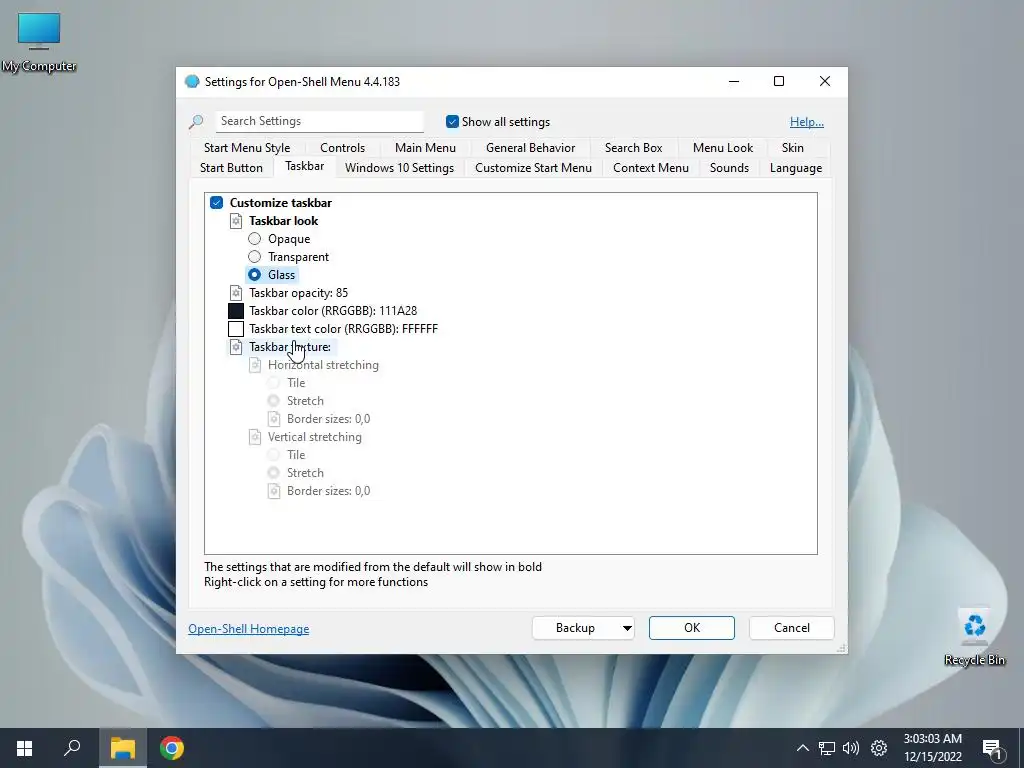This screenshot has width=1024, height=768.
Task: Open taskbar search magnifier
Action: click(72, 748)
